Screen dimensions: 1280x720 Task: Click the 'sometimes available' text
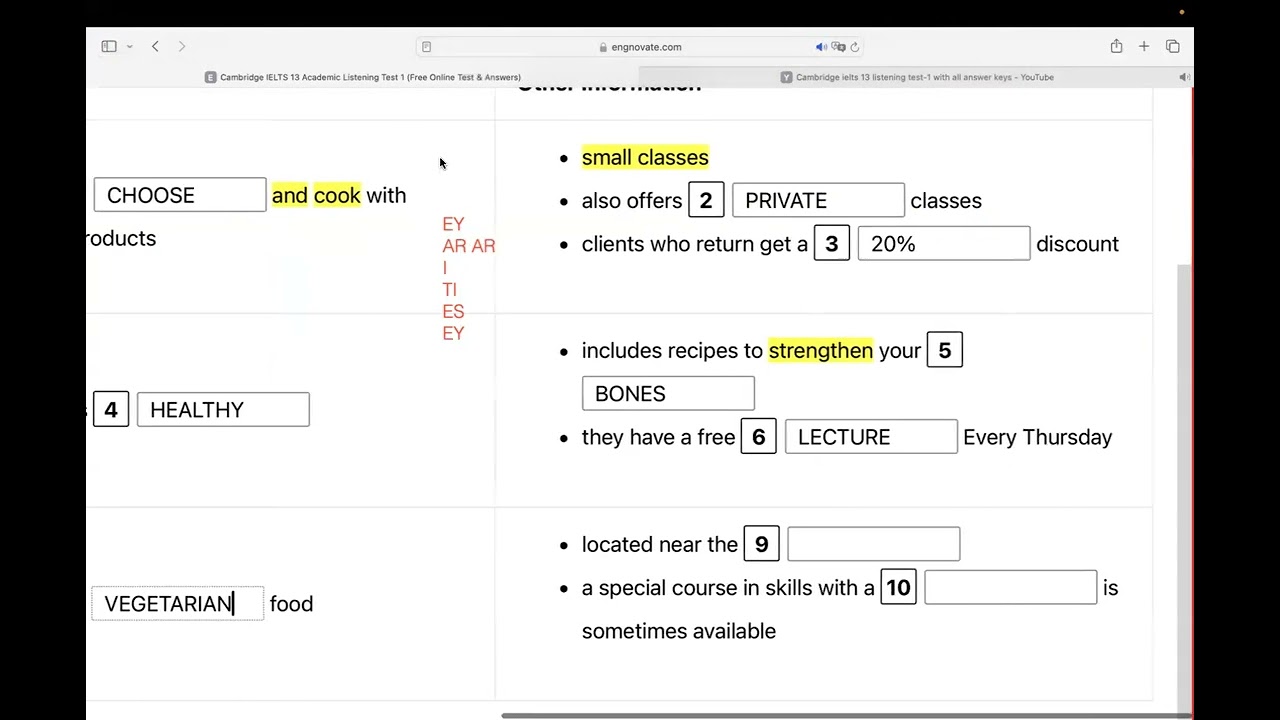point(679,631)
